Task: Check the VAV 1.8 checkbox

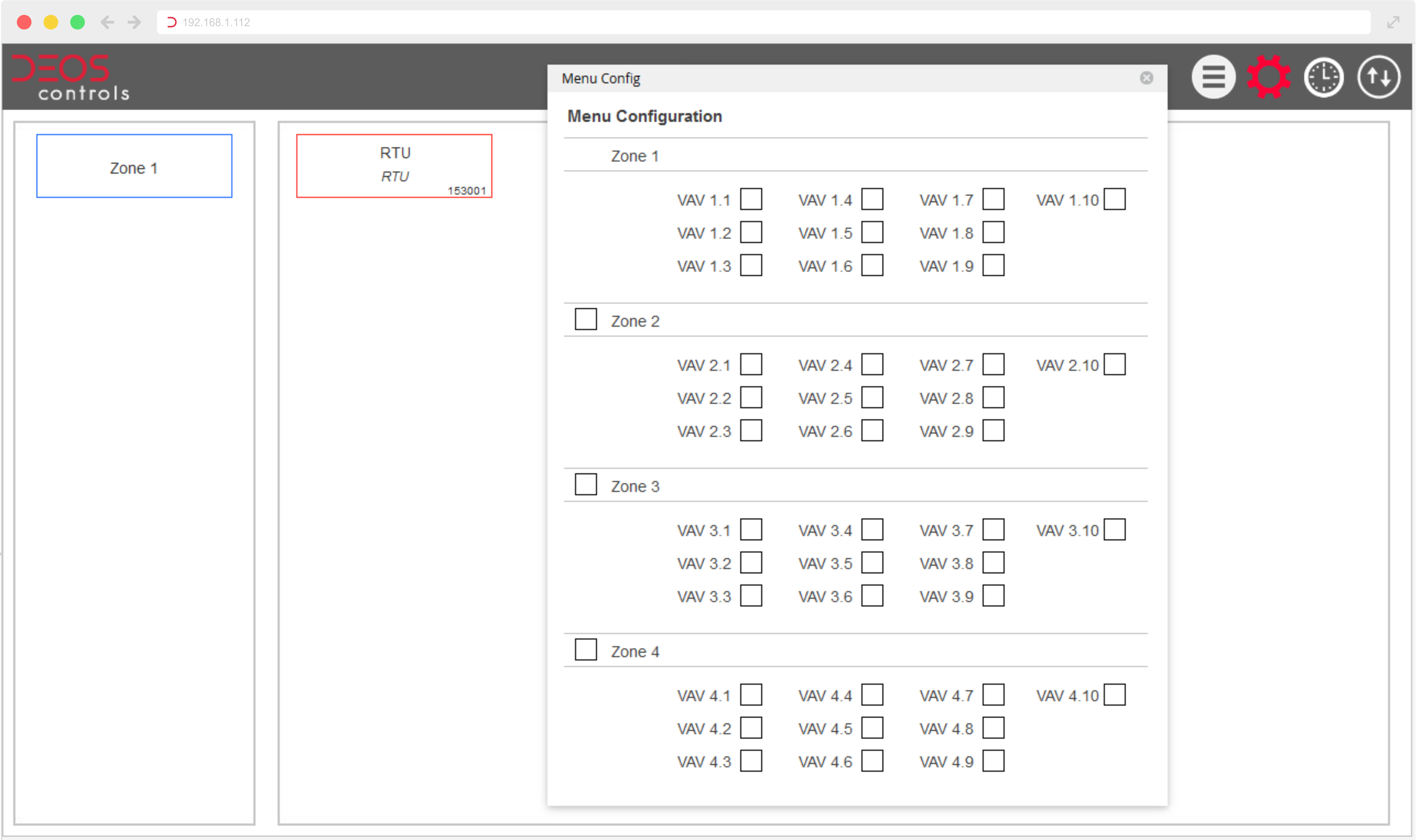Action: 993,232
